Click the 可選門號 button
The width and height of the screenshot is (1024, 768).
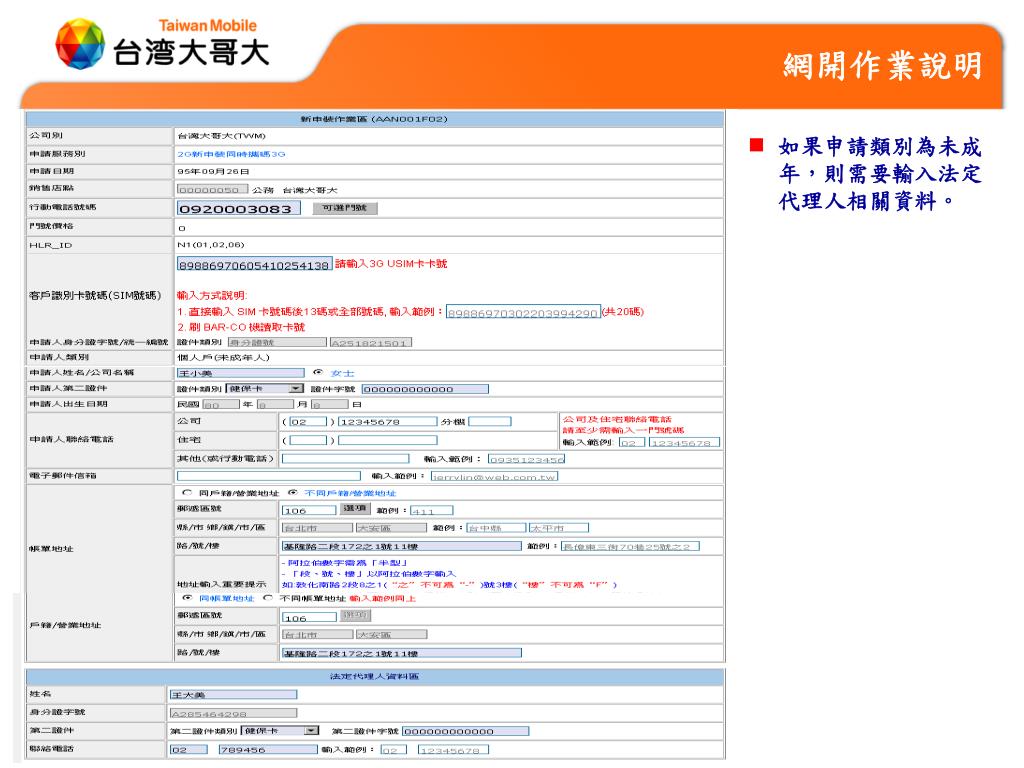tap(345, 208)
